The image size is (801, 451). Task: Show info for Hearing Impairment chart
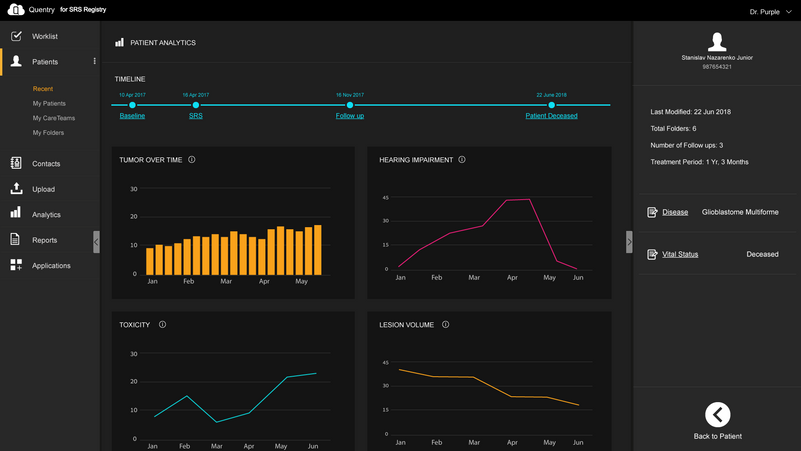(462, 159)
